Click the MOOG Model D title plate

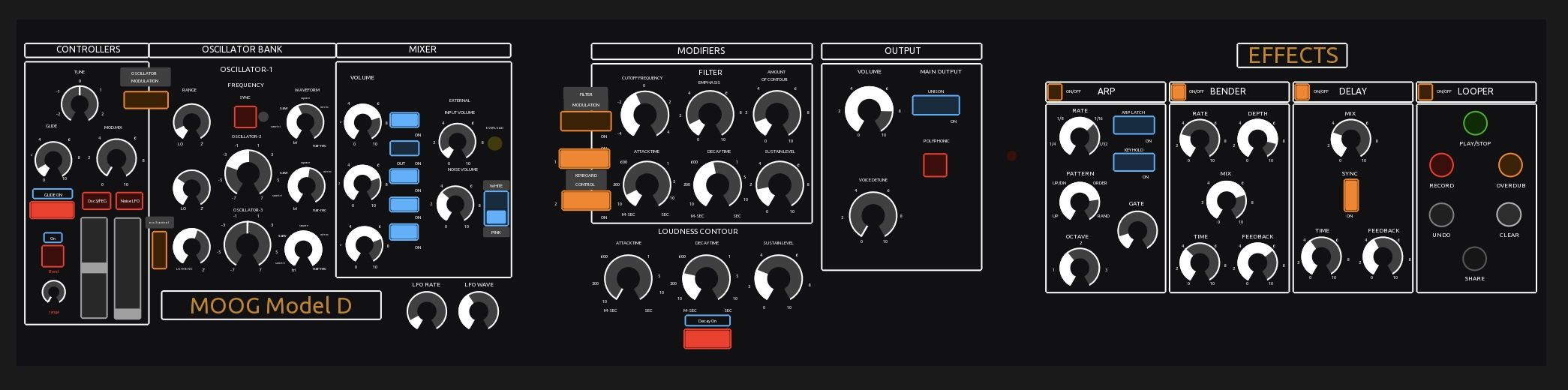point(271,305)
